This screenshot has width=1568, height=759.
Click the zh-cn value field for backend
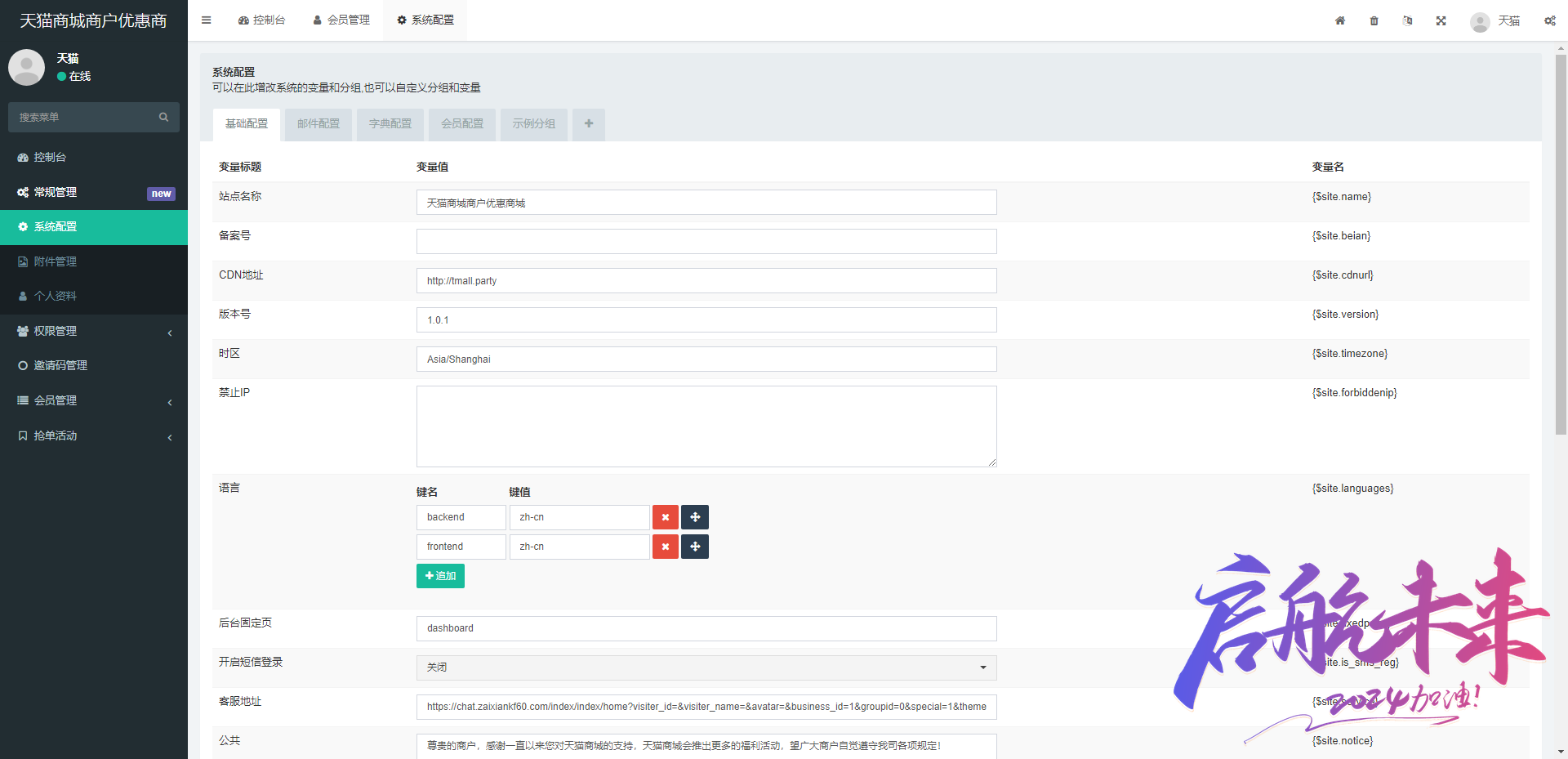point(580,517)
